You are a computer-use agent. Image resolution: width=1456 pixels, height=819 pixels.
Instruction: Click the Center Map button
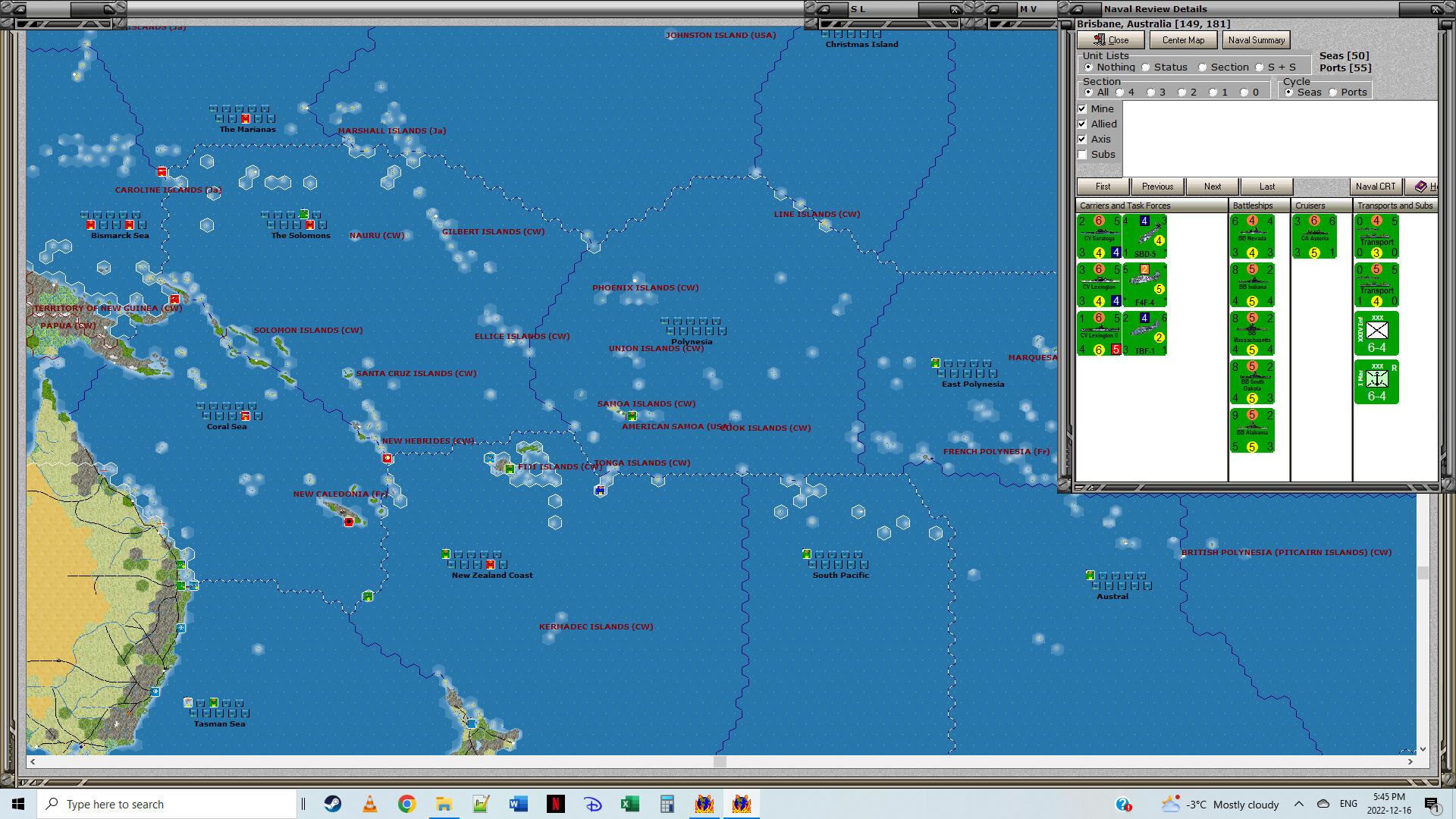click(x=1183, y=40)
